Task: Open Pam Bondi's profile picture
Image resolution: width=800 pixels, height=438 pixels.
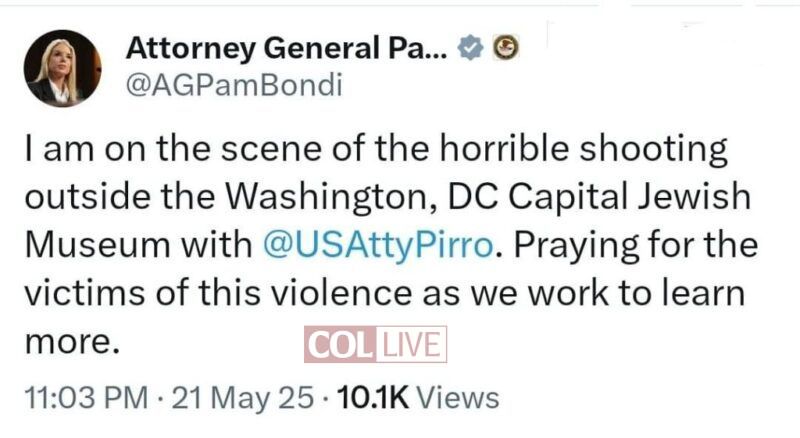Action: click(x=62, y=67)
